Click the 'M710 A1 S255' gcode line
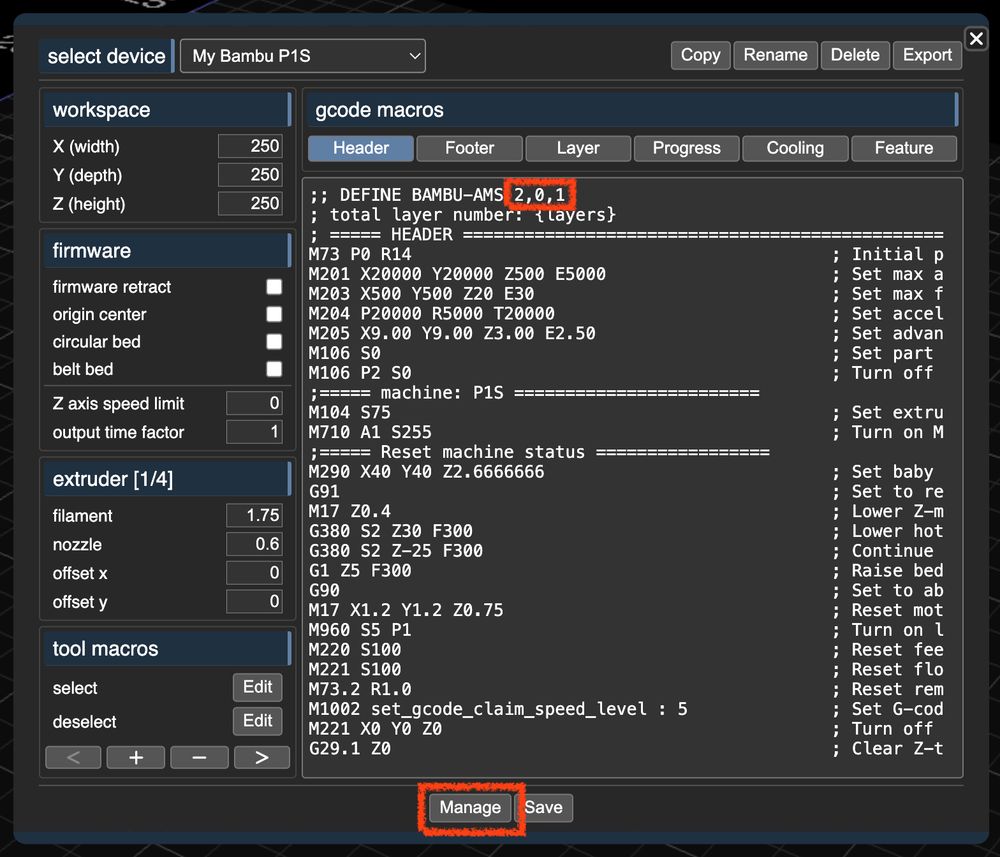This screenshot has width=1000, height=857. point(371,432)
